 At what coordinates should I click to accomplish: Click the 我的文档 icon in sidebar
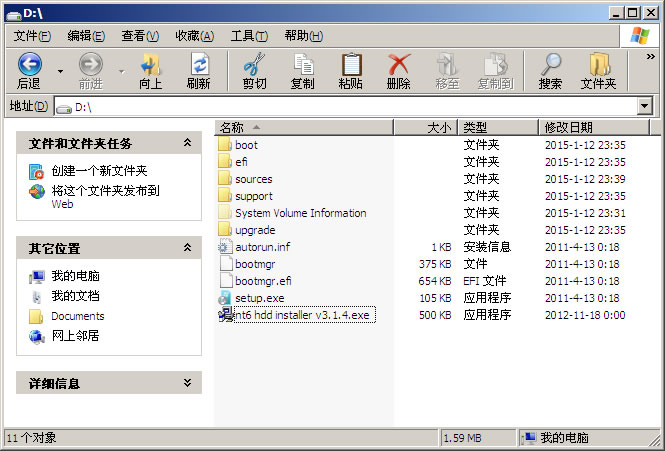click(37, 296)
